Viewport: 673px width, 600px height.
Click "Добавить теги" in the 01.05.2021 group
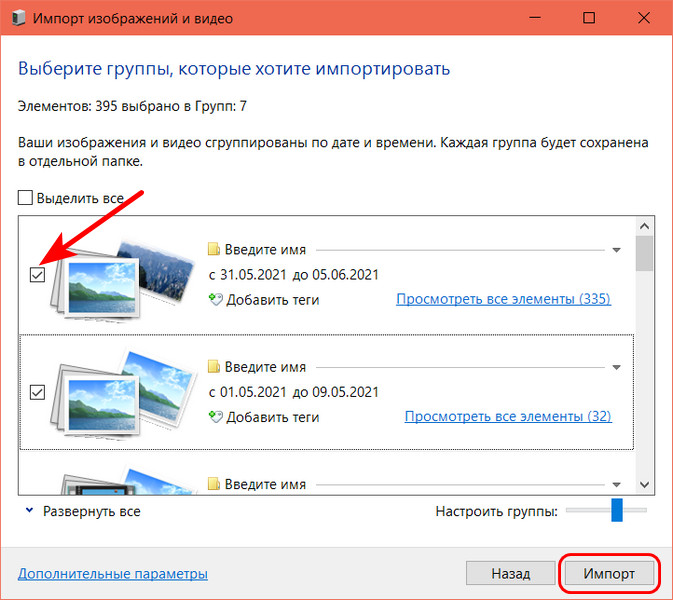273,417
